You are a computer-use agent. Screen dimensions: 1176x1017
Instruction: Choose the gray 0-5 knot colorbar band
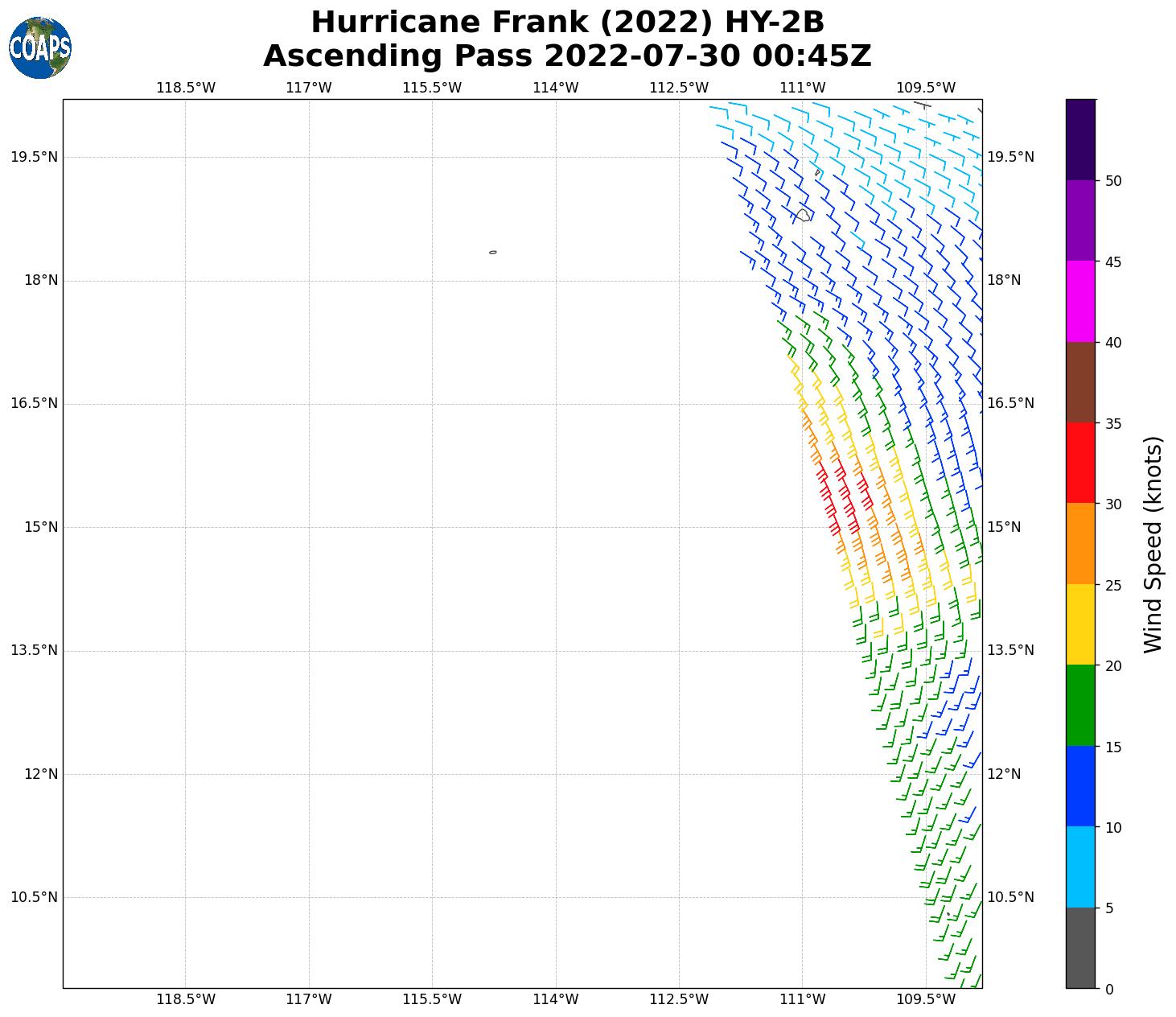[x=1079, y=947]
